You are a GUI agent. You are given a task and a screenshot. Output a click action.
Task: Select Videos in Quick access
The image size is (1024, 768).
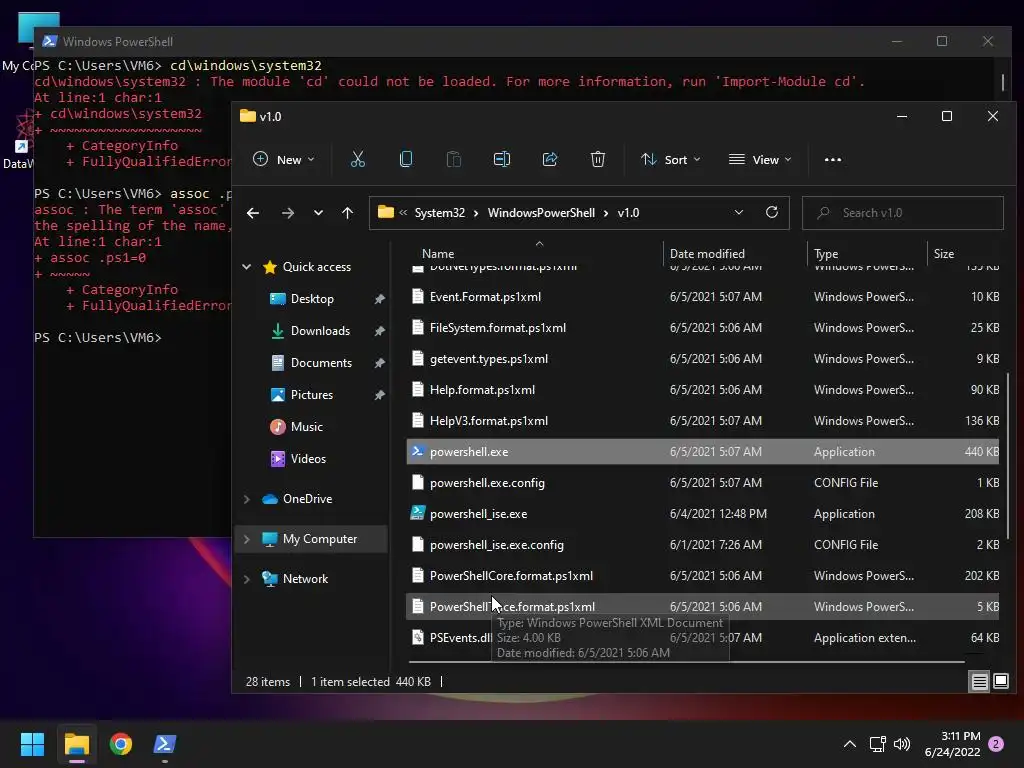308,458
